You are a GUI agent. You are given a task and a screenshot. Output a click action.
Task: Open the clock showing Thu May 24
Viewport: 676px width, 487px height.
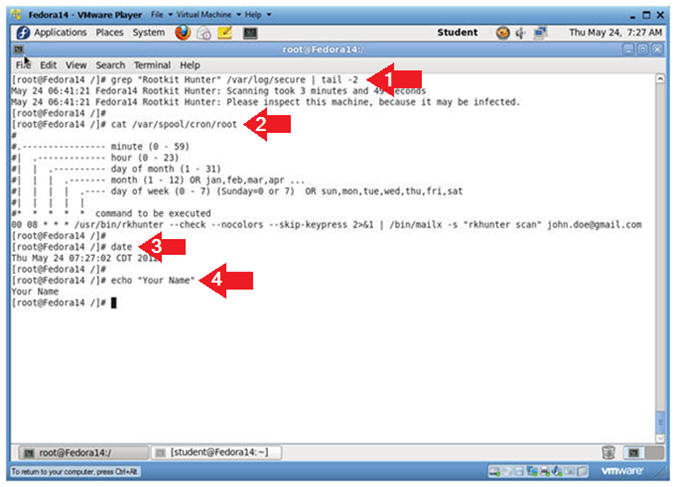tap(615, 33)
